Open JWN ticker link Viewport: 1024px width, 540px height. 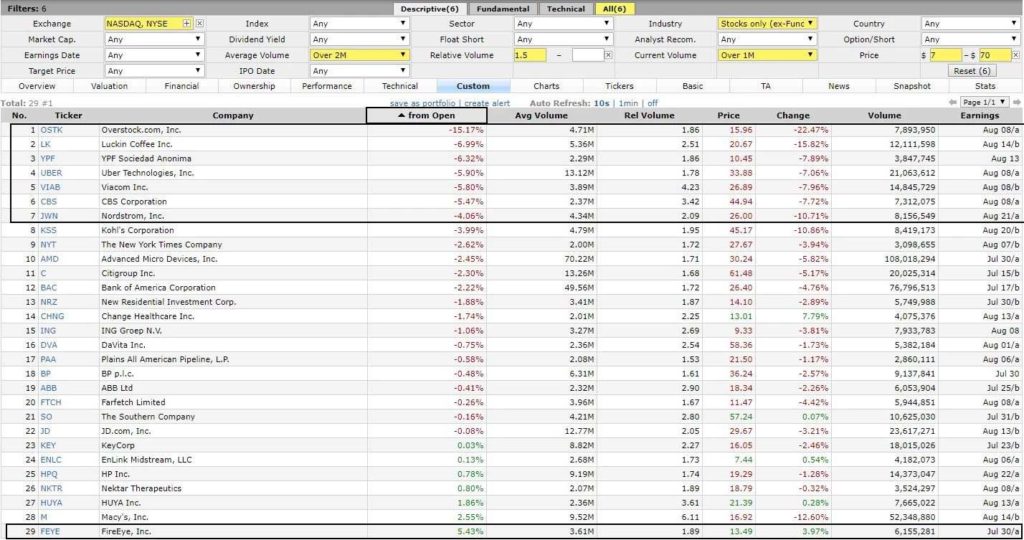(49, 216)
